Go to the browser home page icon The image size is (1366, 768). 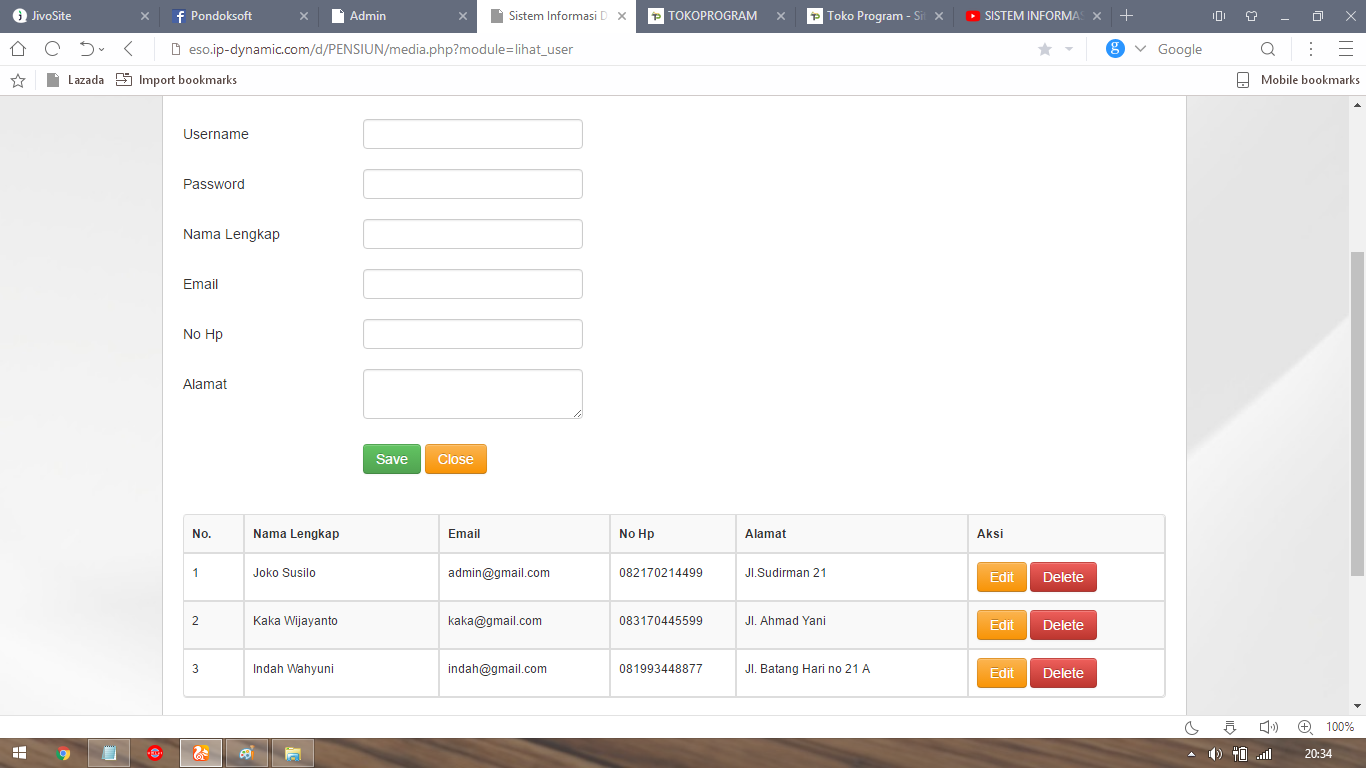[18, 49]
